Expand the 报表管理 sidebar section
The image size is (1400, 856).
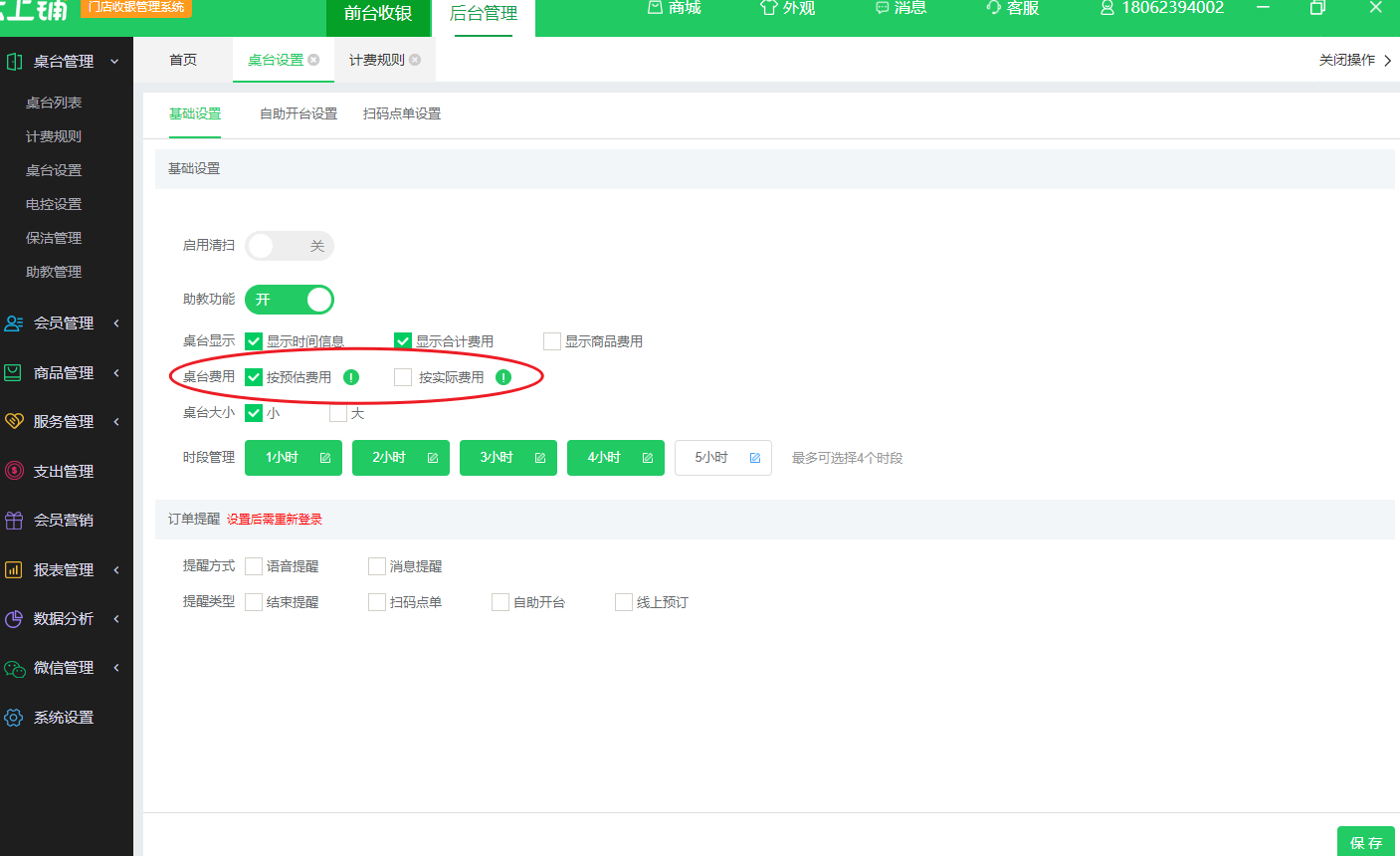click(65, 569)
